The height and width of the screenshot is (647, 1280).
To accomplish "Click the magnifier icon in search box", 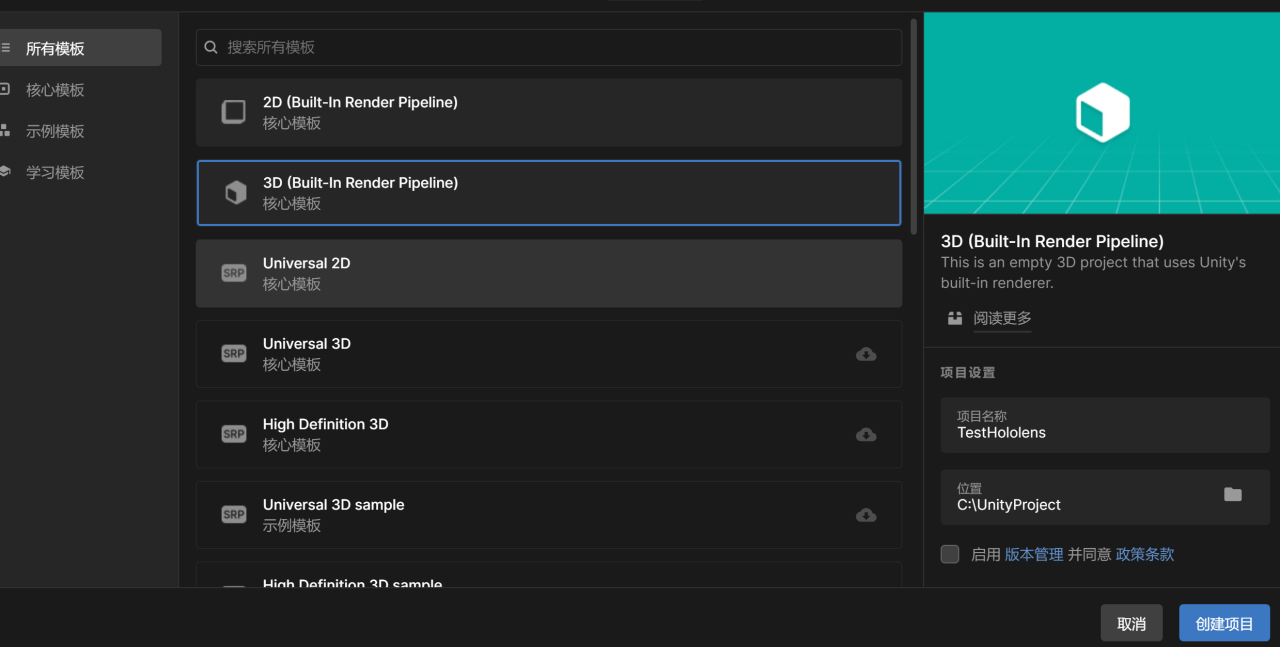I will click(211, 47).
